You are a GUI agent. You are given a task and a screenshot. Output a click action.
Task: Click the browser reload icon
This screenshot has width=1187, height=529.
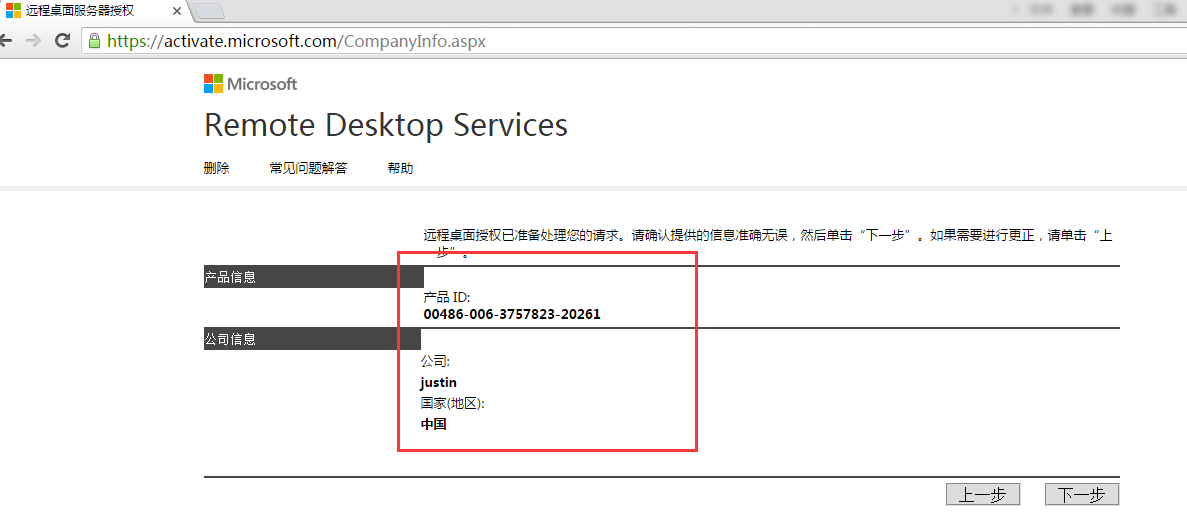click(63, 41)
